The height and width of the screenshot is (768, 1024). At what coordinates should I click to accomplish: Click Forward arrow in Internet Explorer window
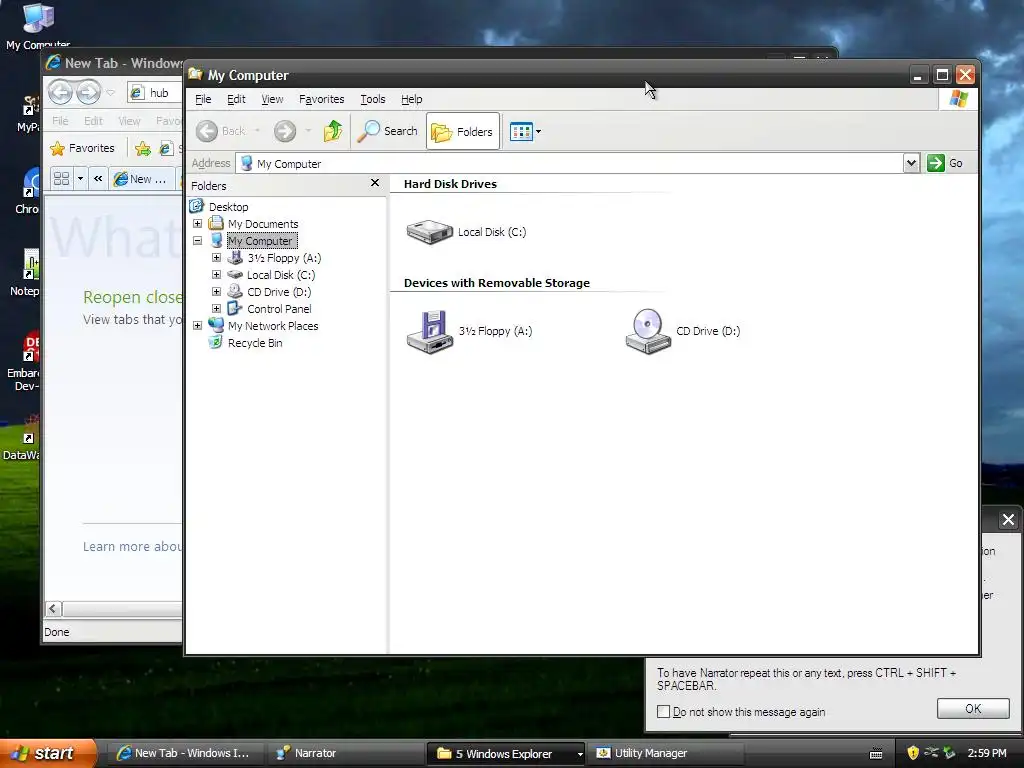click(89, 92)
